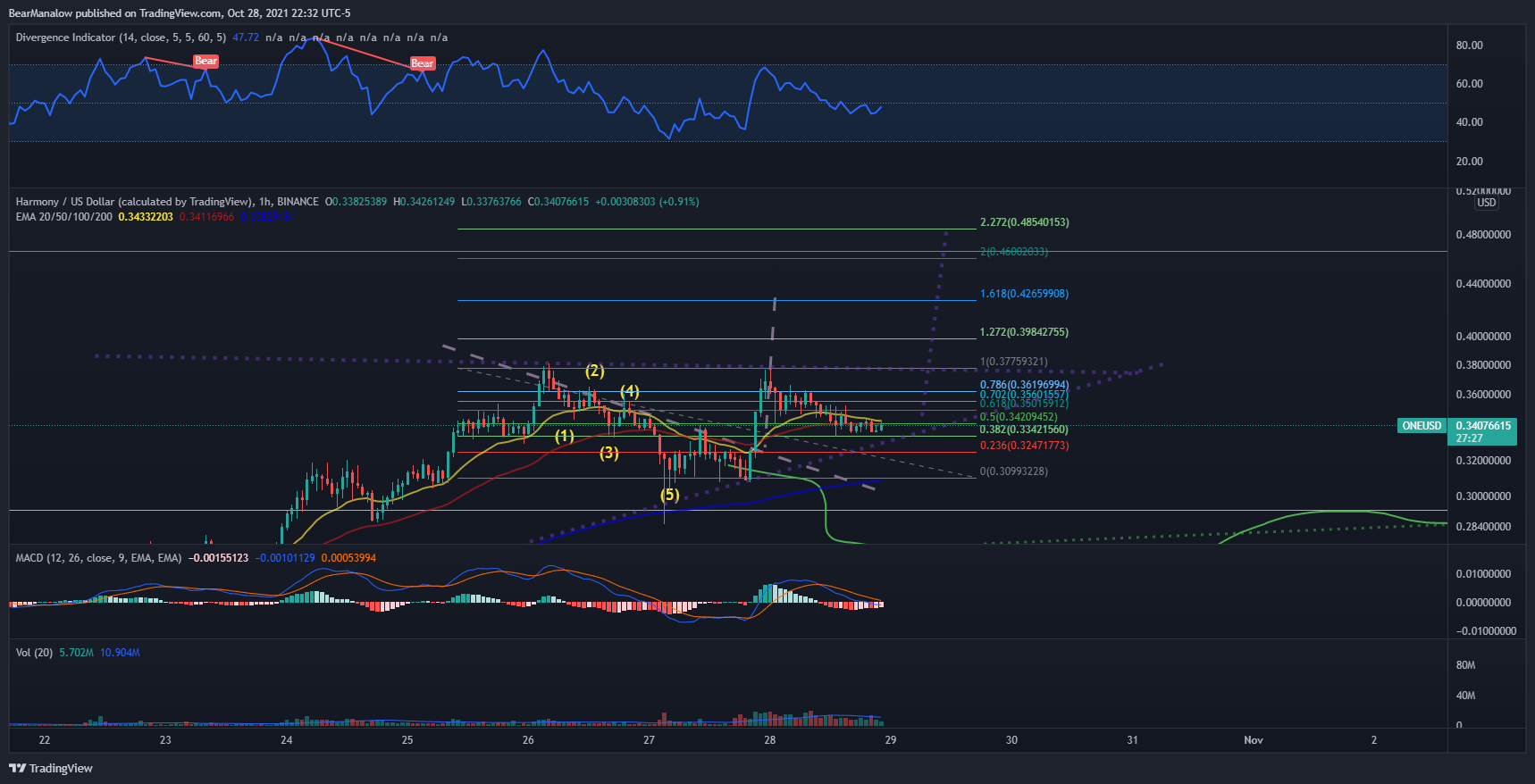Select the Divergence Indicator legend title
The height and width of the screenshot is (784, 1535).
(x=121, y=38)
